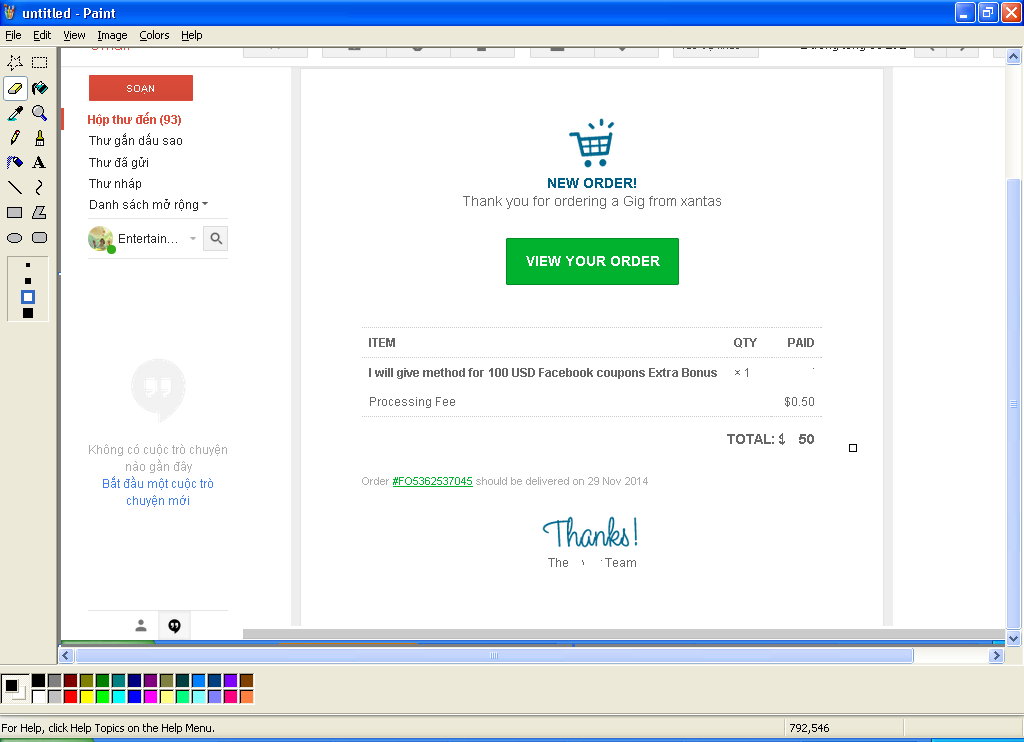
Task: Choose the largest eraser size
Action: pos(27,314)
